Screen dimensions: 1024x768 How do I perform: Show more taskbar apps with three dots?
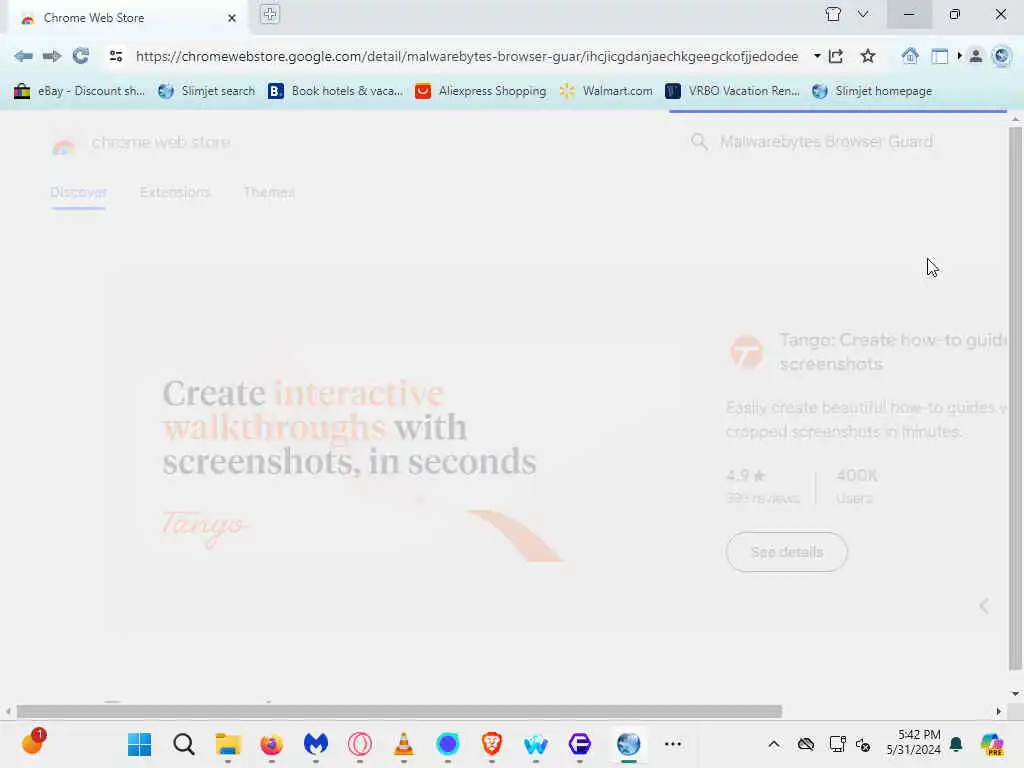click(x=673, y=744)
